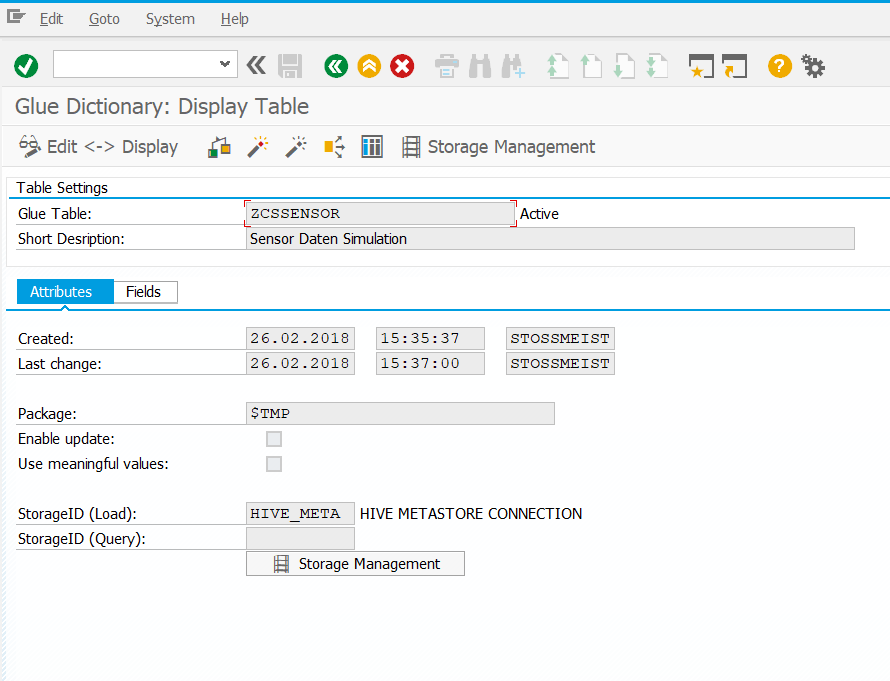Click the table contents grid icon
The width and height of the screenshot is (890, 681).
coord(372,146)
